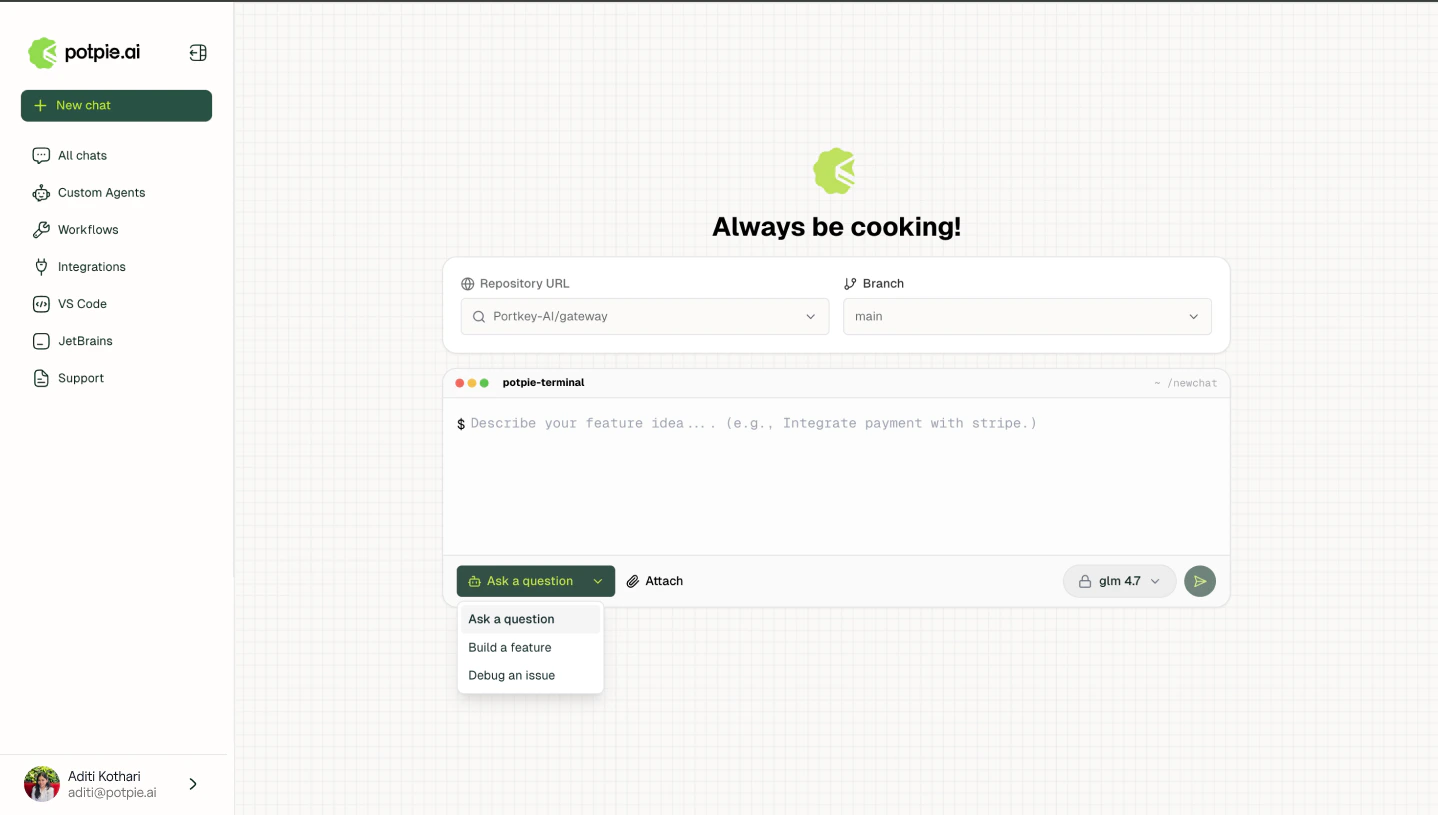Click the Custom Agents robot icon
Image resolution: width=1438 pixels, height=815 pixels.
(x=41, y=192)
